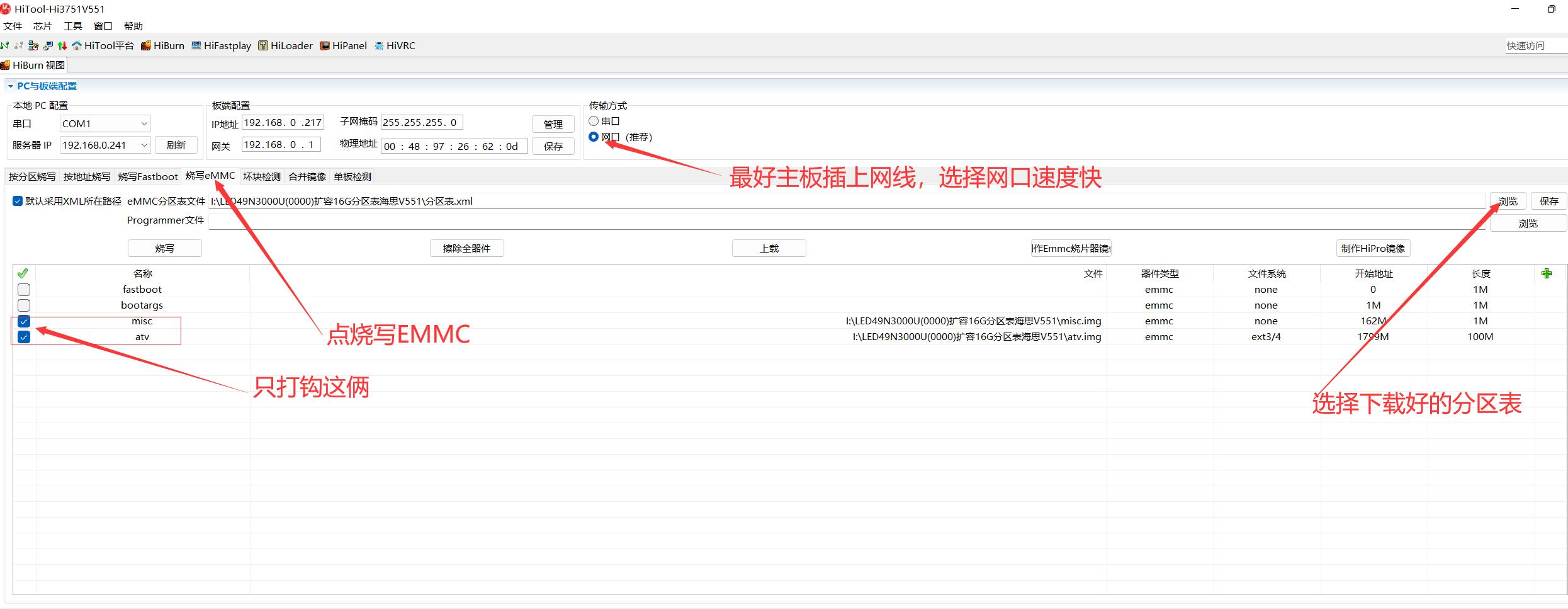This screenshot has width=1568, height=609.
Task: Collapse the PC与板端配置 section
Action: tap(11, 86)
